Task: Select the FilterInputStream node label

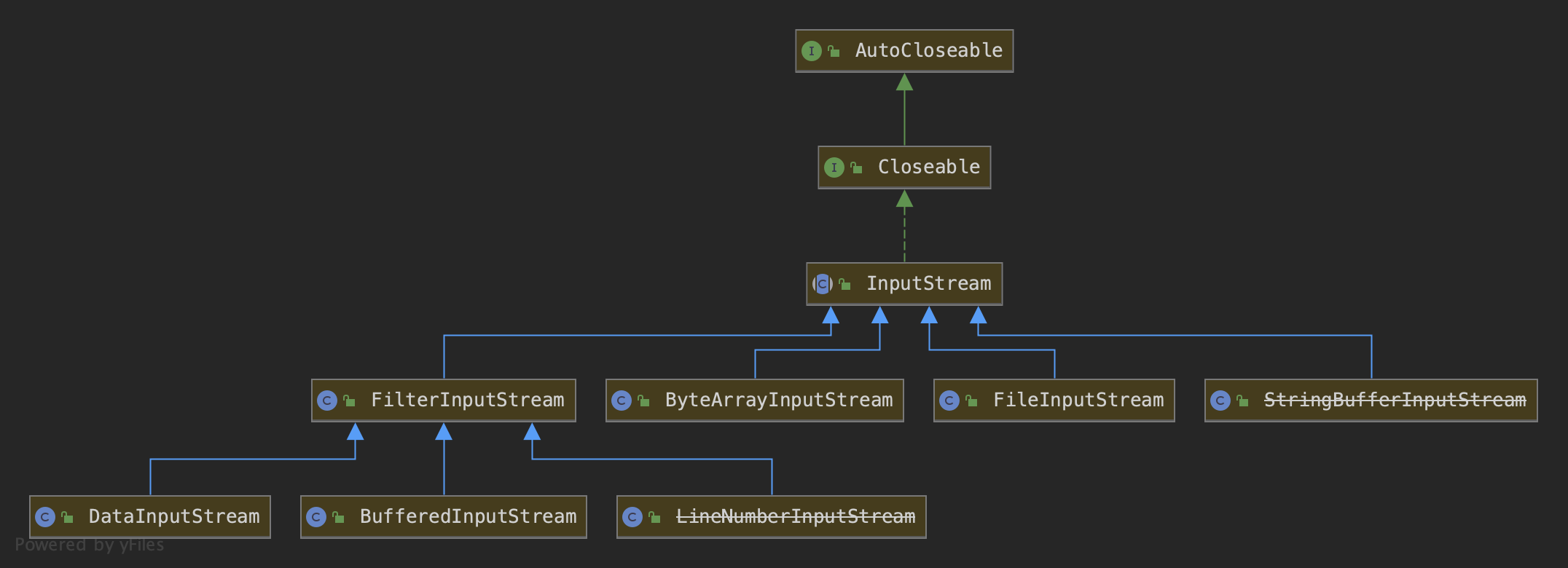Action: click(x=468, y=400)
